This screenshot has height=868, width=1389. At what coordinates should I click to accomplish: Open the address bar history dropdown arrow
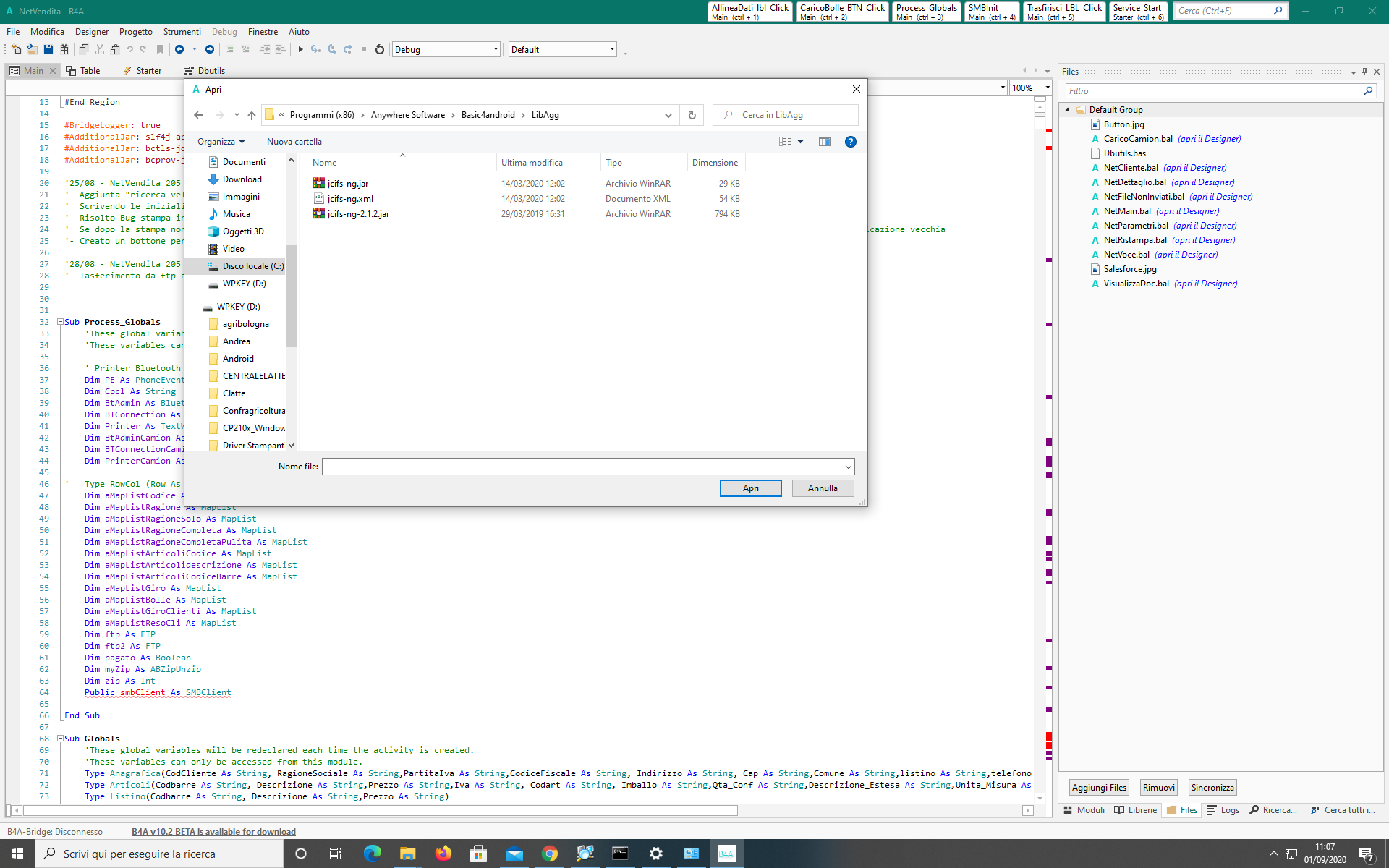point(668,115)
